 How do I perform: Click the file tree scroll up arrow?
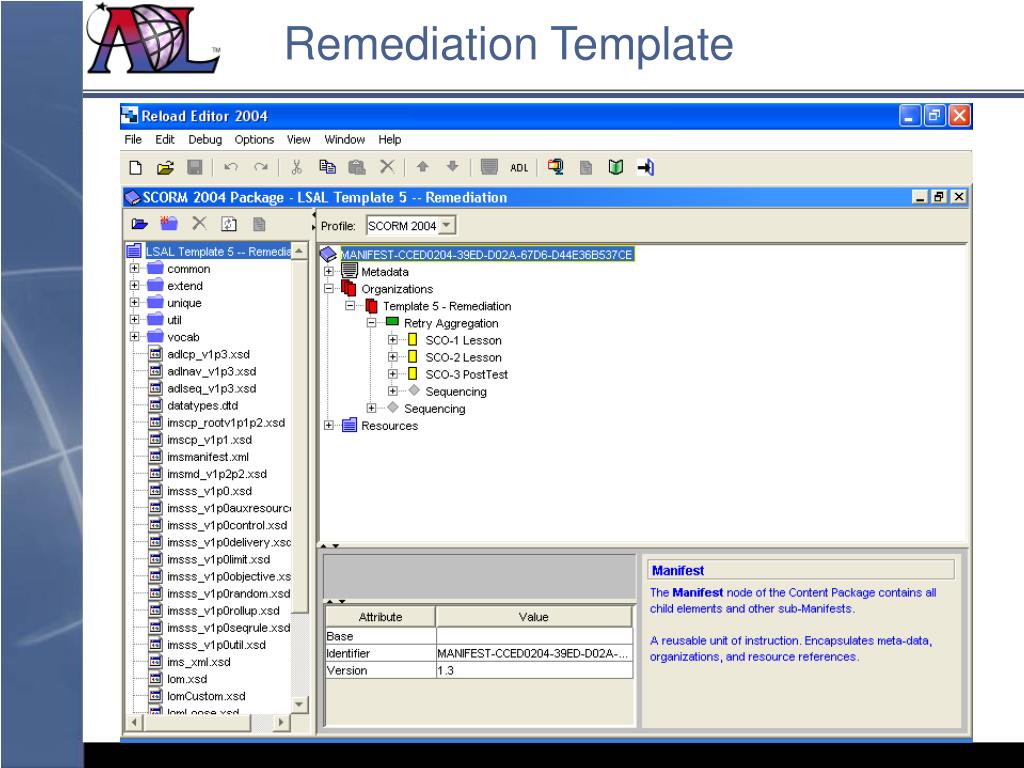[299, 251]
